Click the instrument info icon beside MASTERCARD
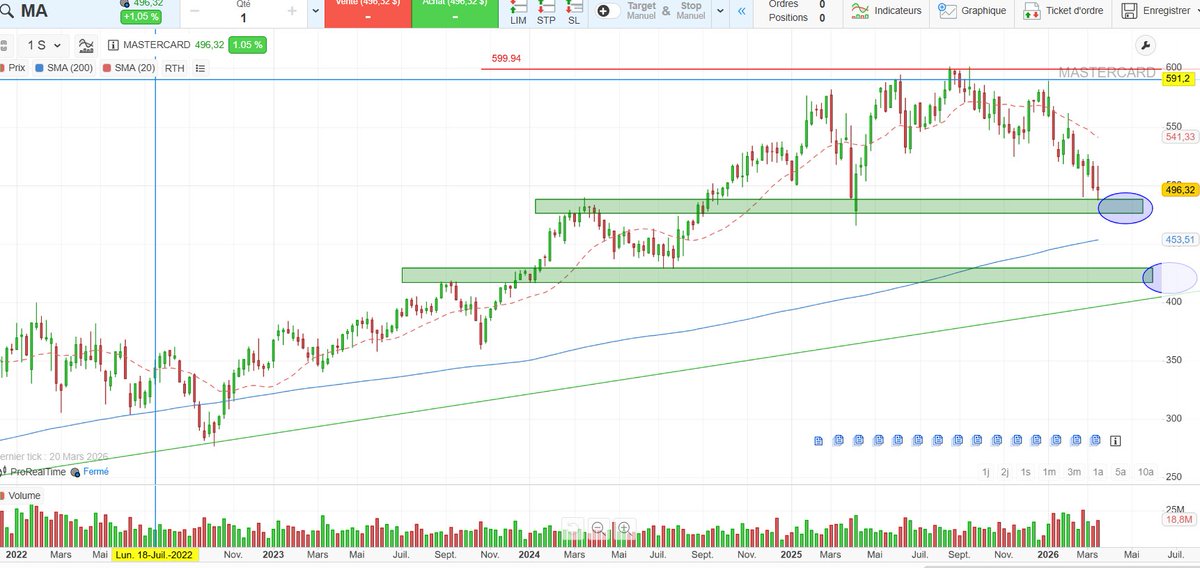Image resolution: width=1200 pixels, height=568 pixels. click(x=113, y=45)
